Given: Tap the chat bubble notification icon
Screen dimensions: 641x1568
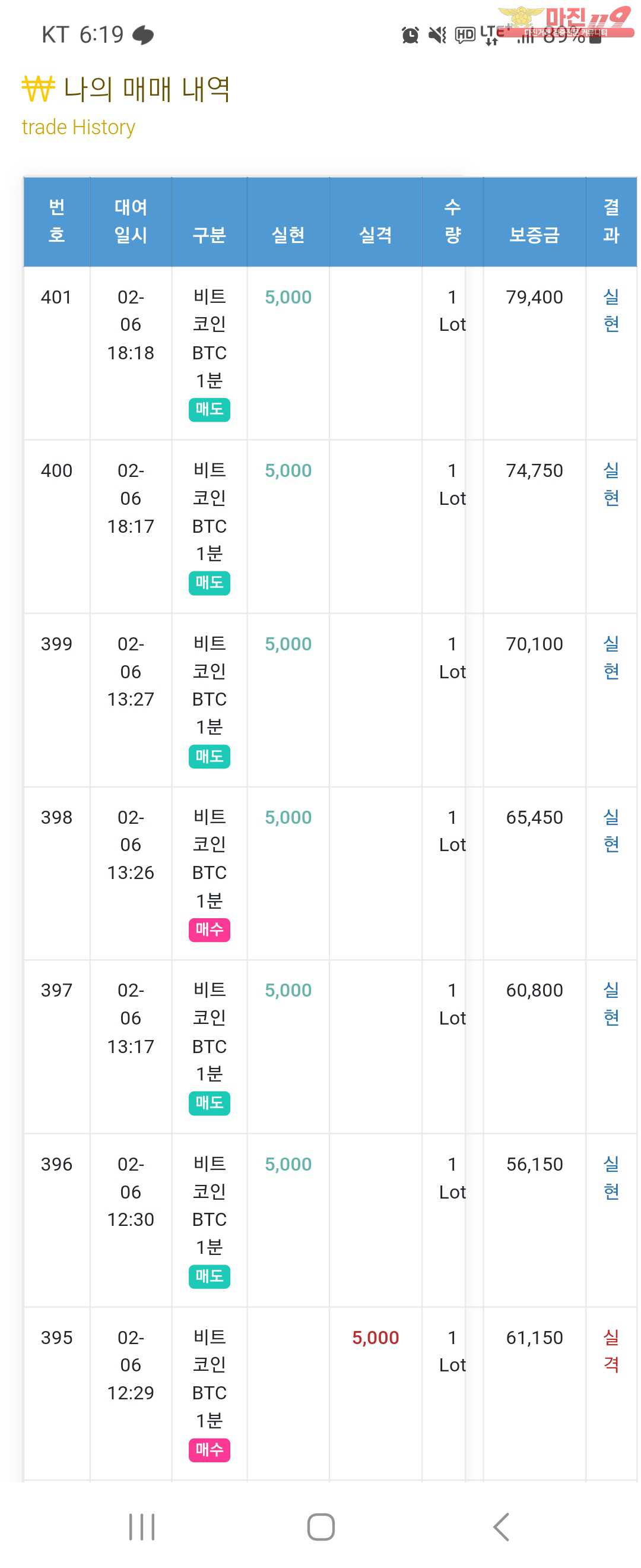Looking at the screenshot, I should click(143, 35).
